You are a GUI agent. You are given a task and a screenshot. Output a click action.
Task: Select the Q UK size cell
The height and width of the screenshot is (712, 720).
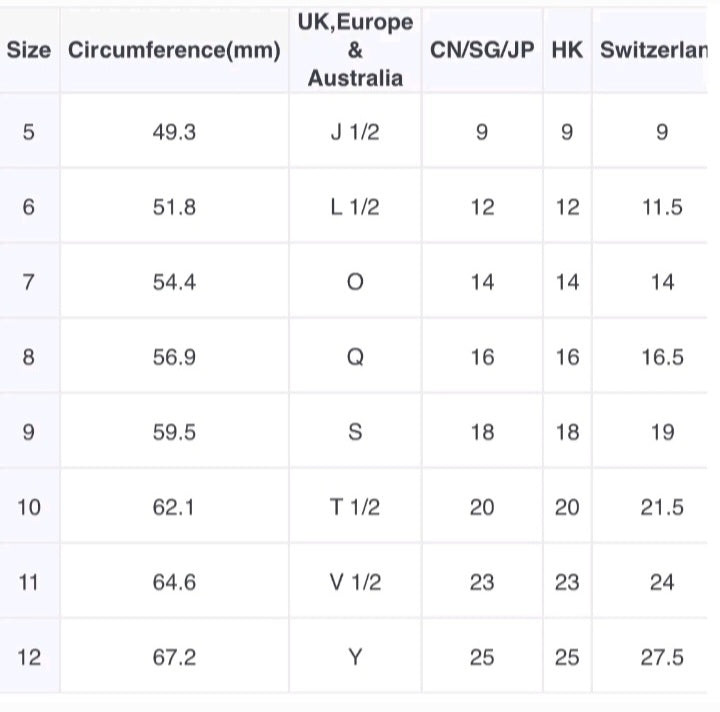[x=355, y=357]
